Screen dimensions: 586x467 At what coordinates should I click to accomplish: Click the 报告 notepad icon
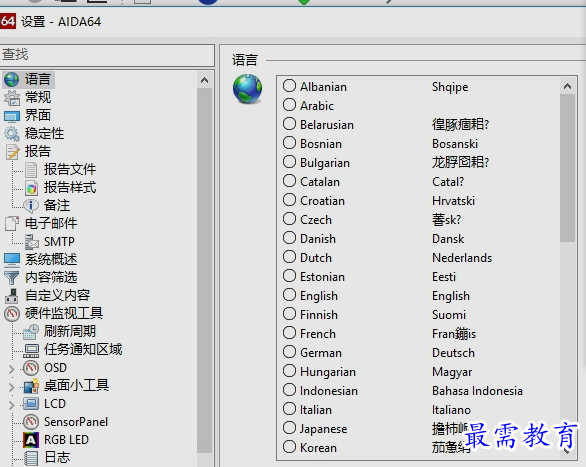(12, 152)
